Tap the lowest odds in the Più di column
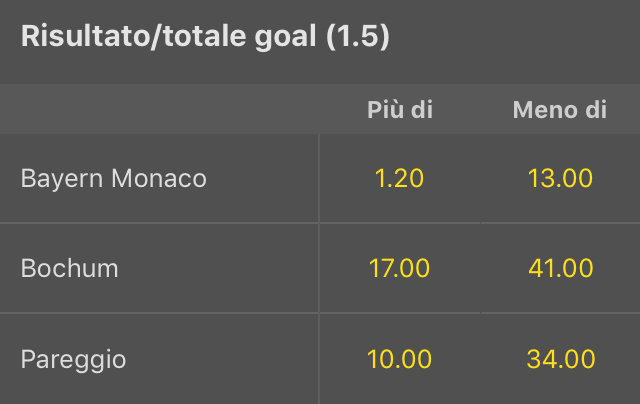 tap(399, 178)
